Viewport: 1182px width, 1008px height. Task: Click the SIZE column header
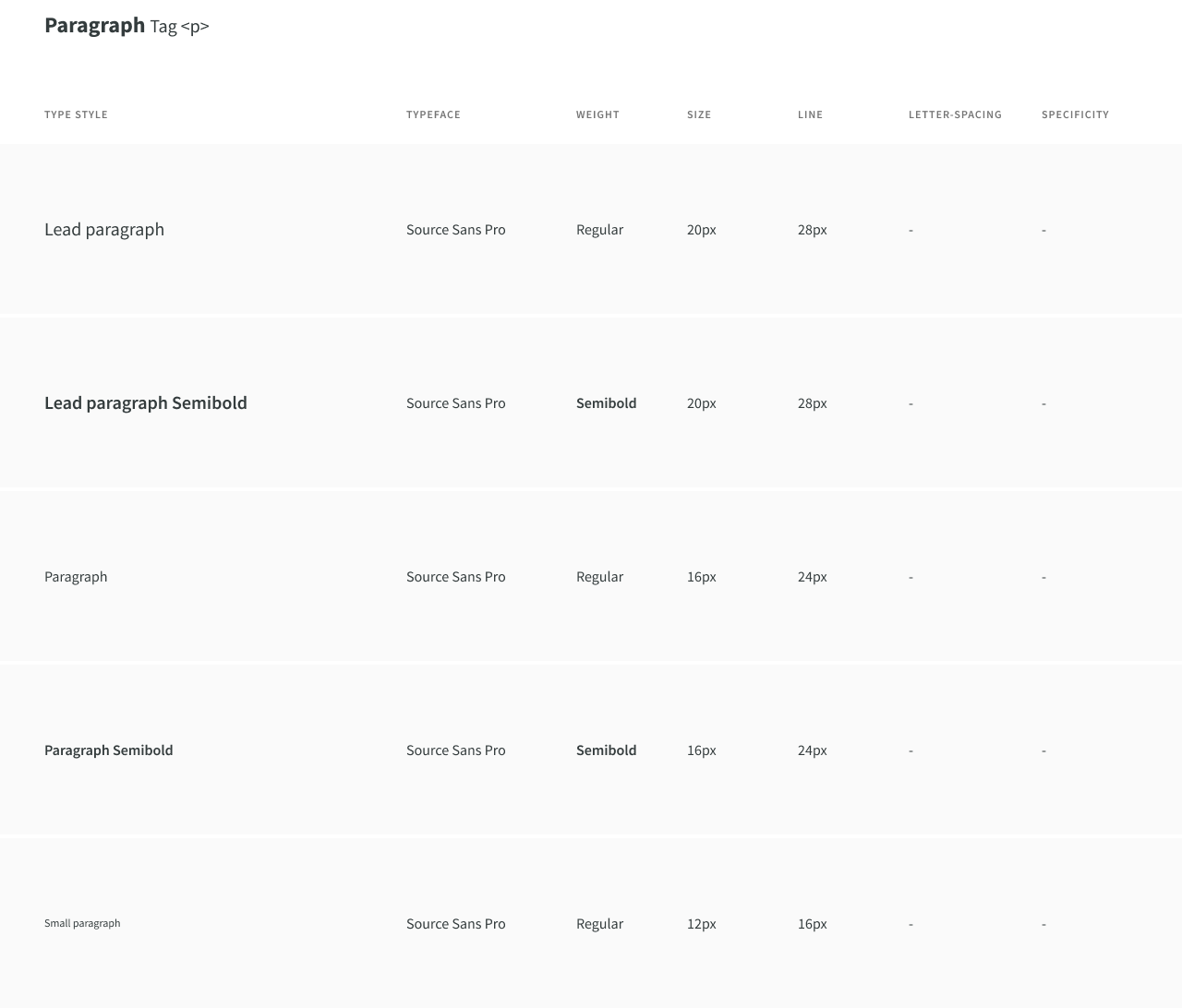(x=699, y=114)
